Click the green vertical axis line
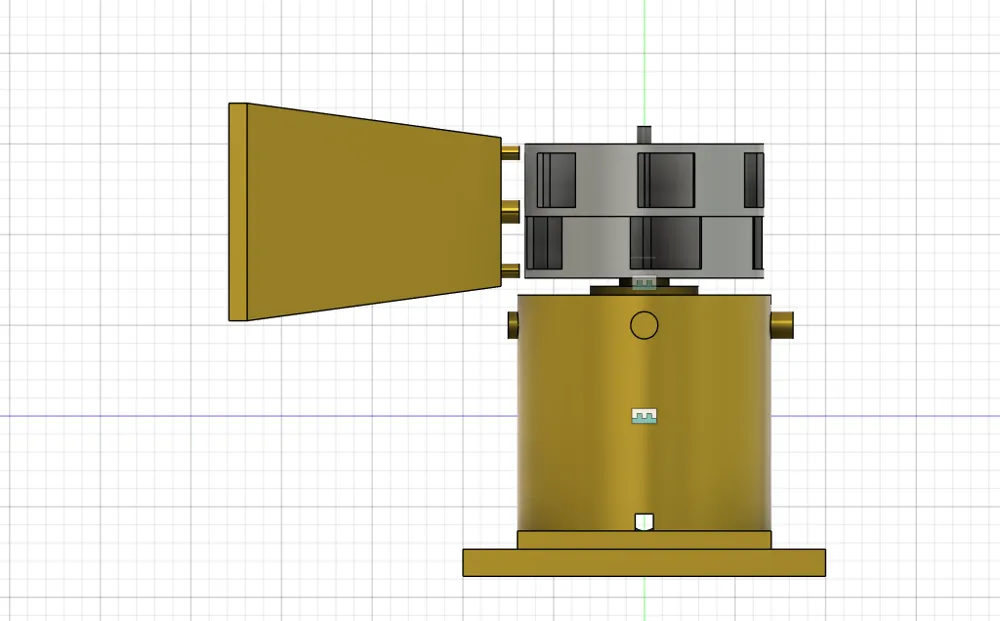Image resolution: width=1000 pixels, height=621 pixels. 646,60
